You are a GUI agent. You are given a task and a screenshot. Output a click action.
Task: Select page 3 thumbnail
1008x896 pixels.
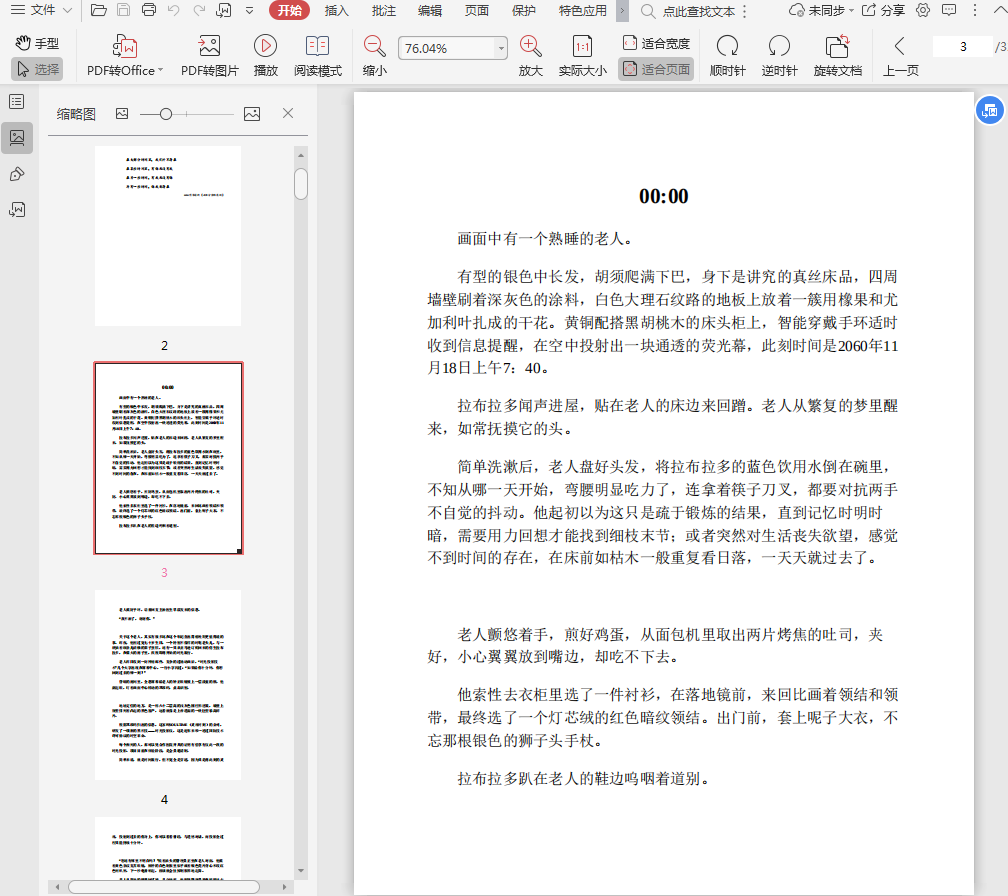[168, 458]
